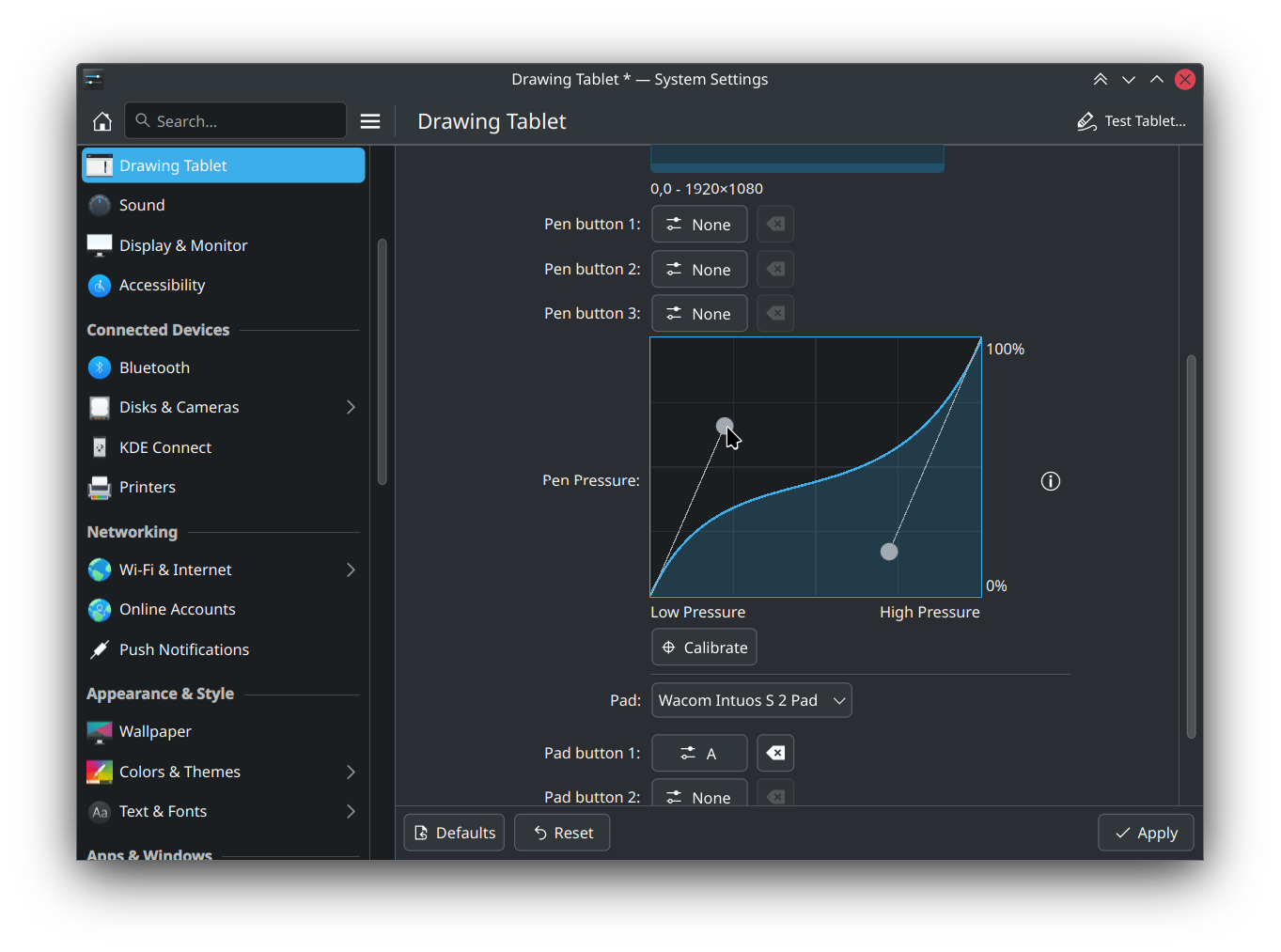Click Test Tablet button
The width and height of the screenshot is (1281, 952).
(x=1132, y=121)
